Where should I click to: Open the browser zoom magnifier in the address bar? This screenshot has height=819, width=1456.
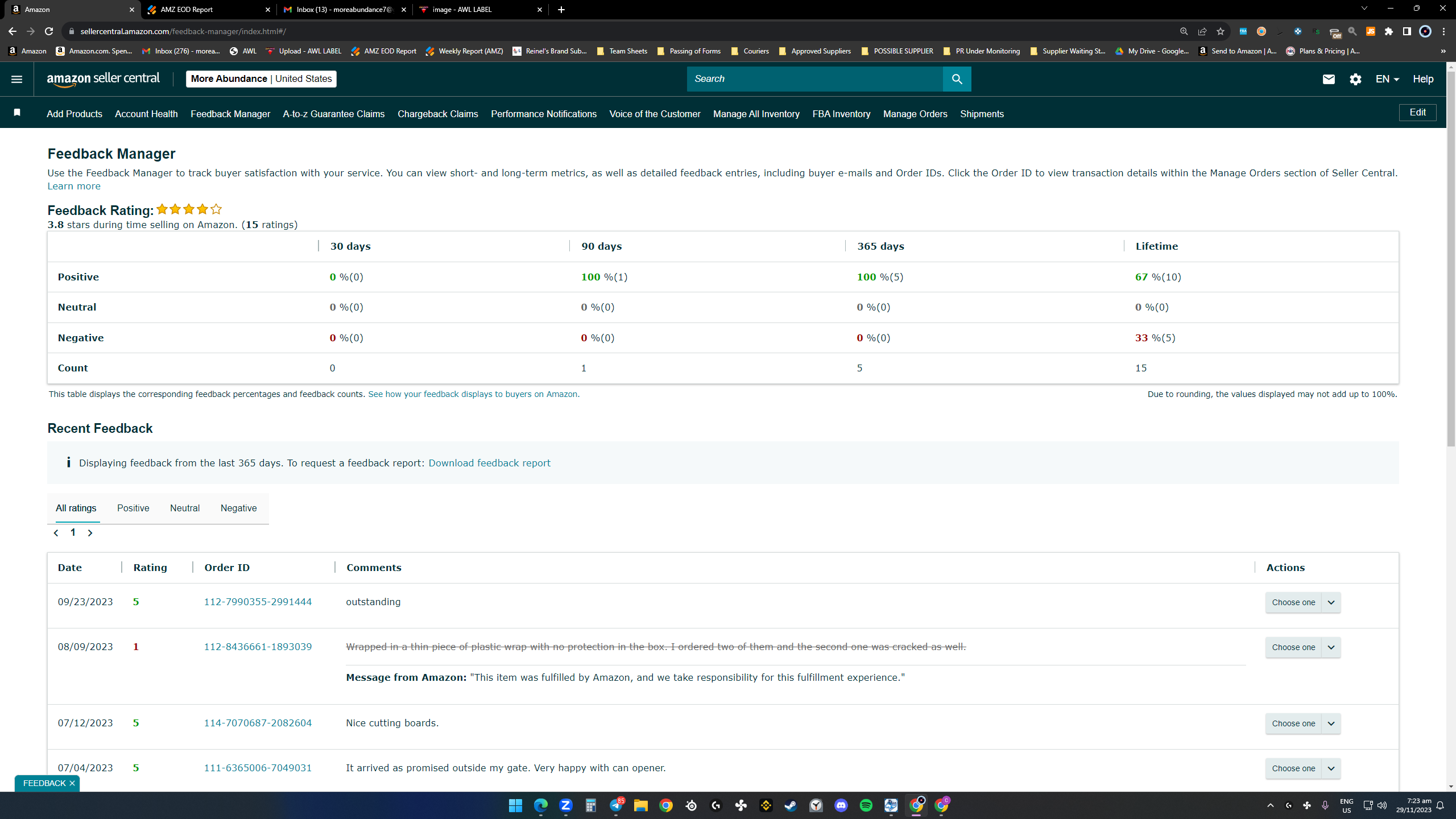[1184, 31]
